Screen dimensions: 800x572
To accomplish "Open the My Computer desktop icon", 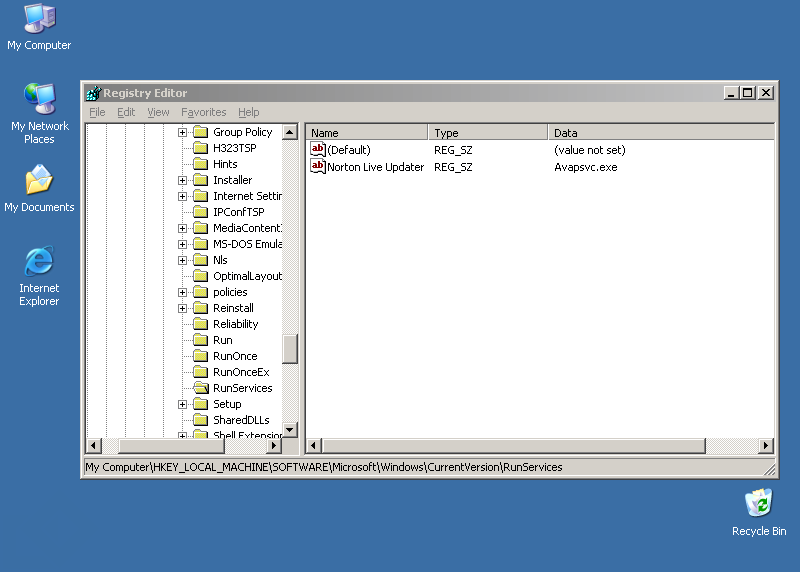I will click(39, 20).
